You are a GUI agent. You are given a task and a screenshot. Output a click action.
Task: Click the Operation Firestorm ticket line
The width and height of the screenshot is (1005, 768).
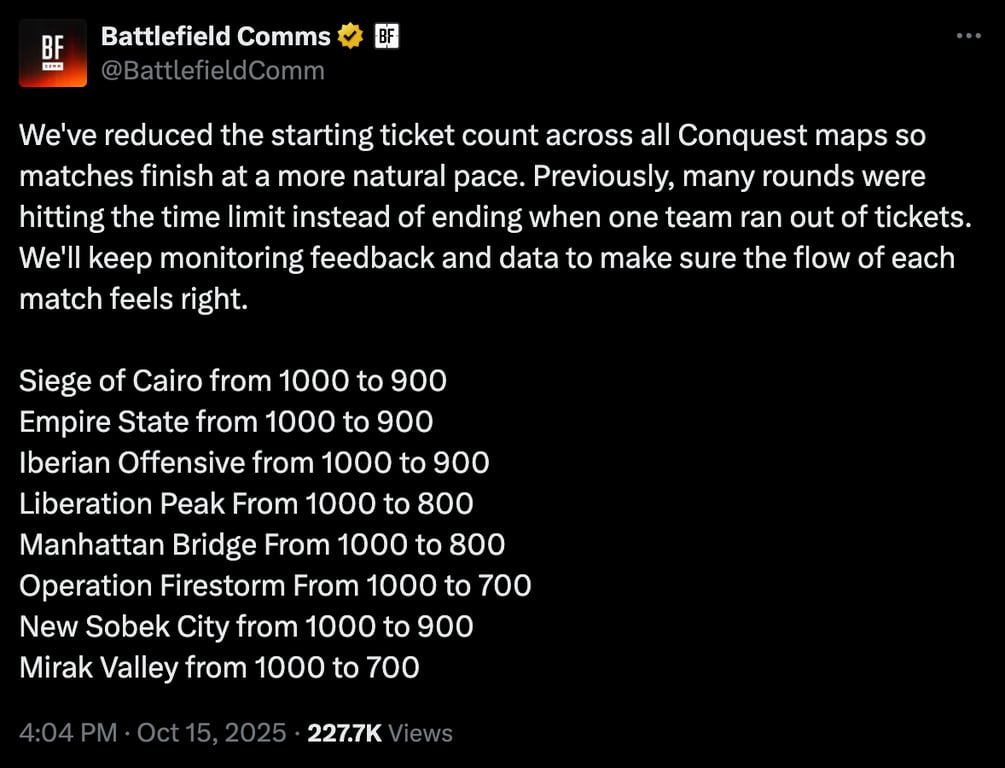click(275, 585)
